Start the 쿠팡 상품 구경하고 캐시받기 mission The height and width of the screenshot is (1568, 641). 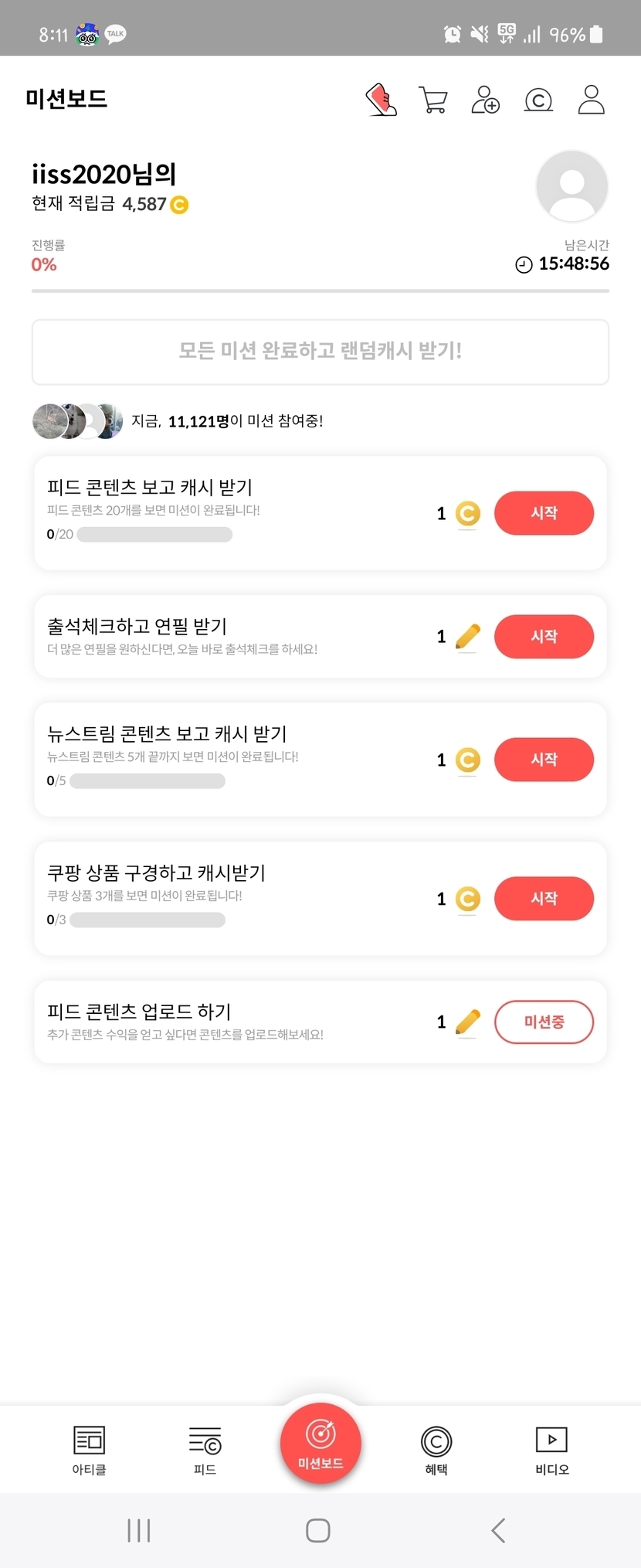coord(544,899)
